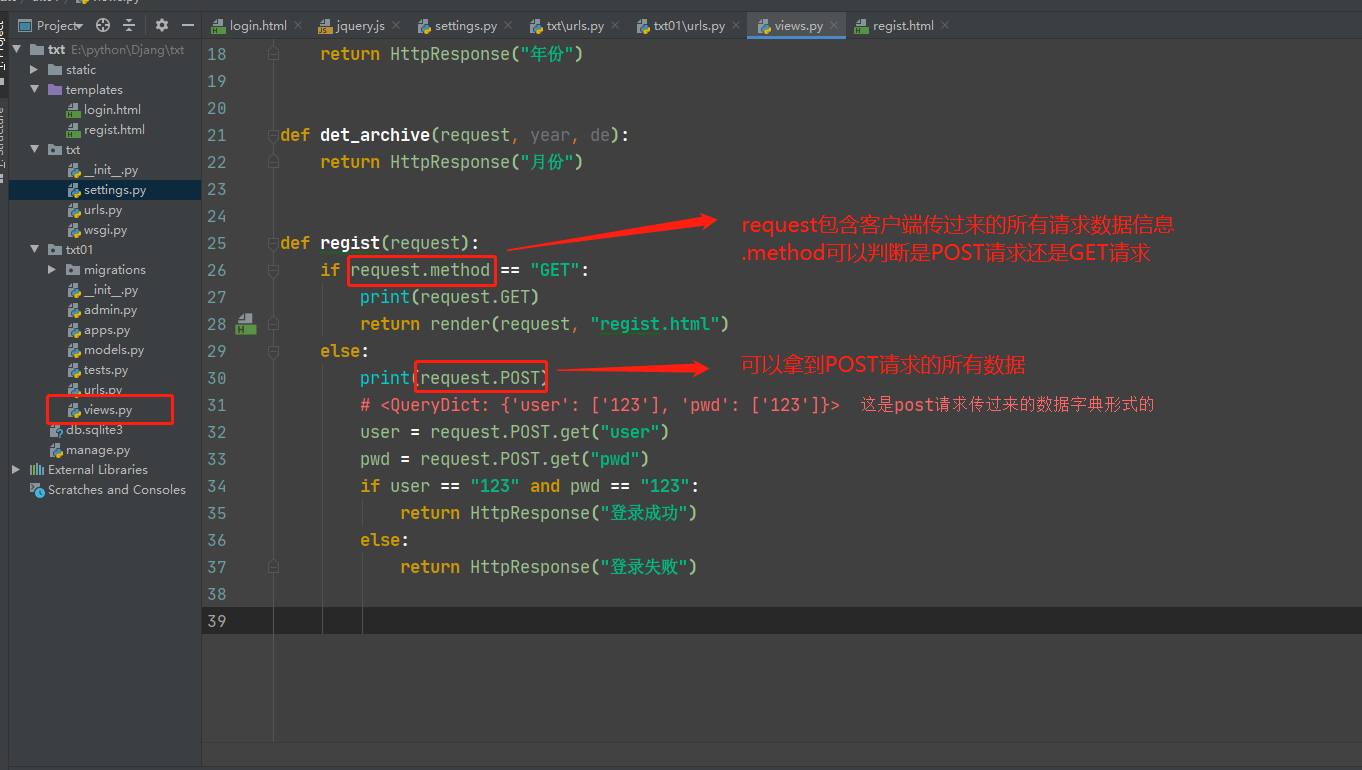Collapse the root txt project folder

click(x=16, y=49)
